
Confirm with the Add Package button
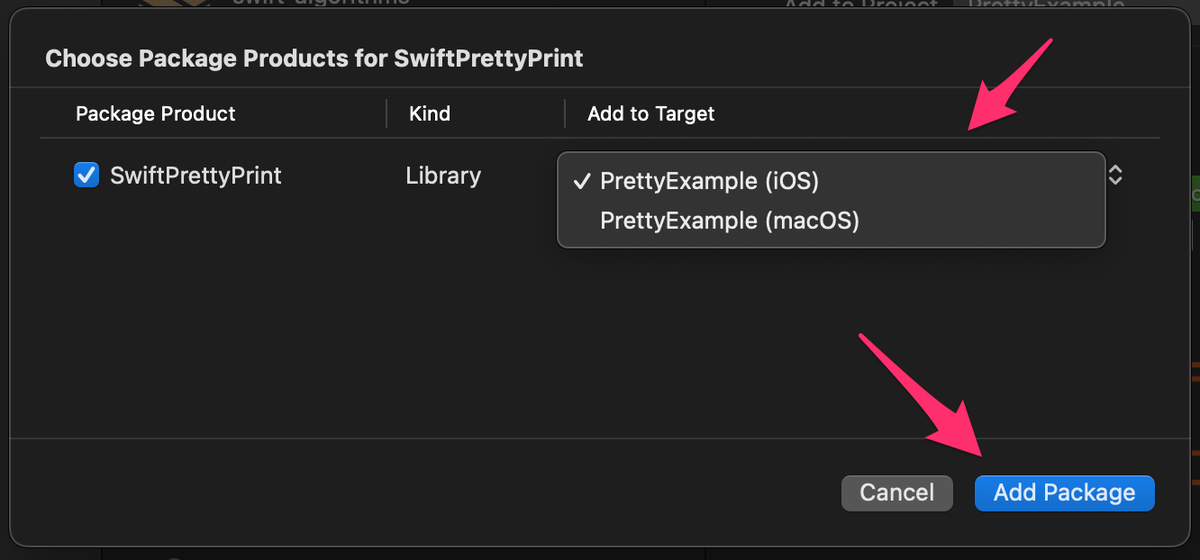point(1064,492)
